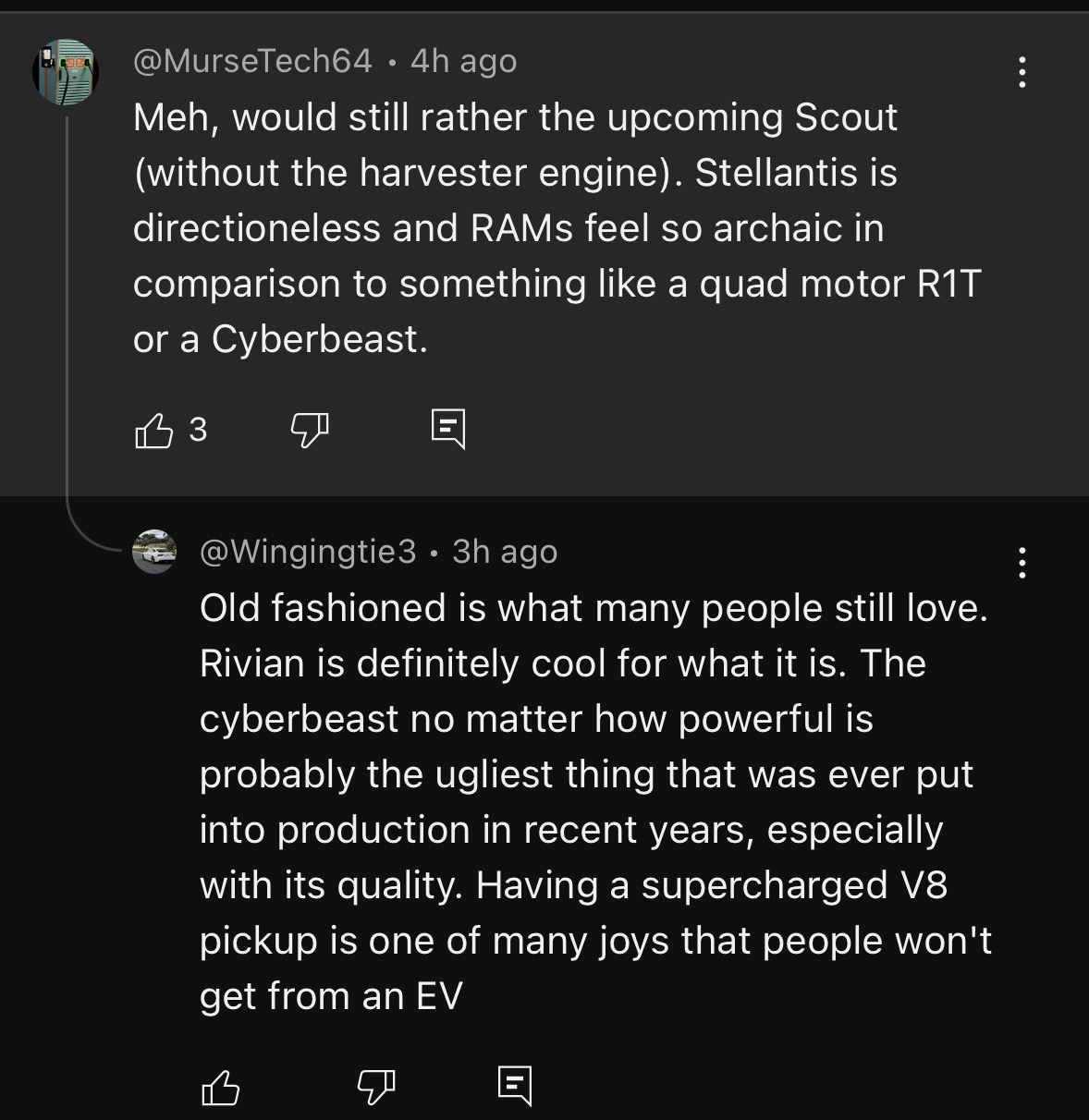
Task: Click the "3h ago" reply timestamp
Action: pyautogui.click(x=505, y=552)
